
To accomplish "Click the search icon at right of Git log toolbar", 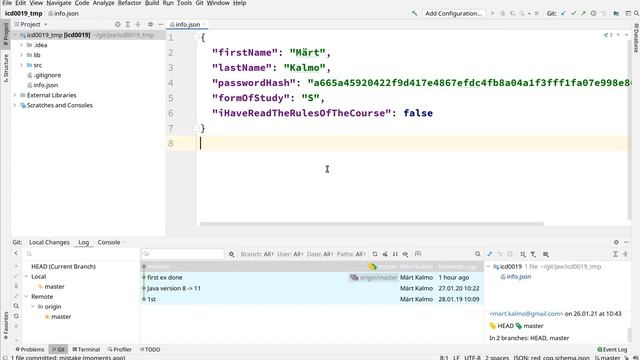I will point(478,254).
